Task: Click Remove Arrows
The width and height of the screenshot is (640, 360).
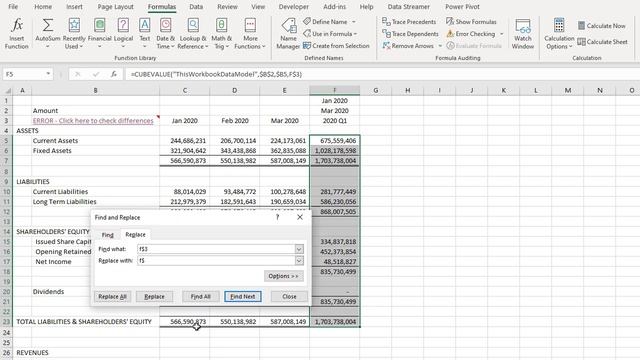Action: click(x=408, y=46)
